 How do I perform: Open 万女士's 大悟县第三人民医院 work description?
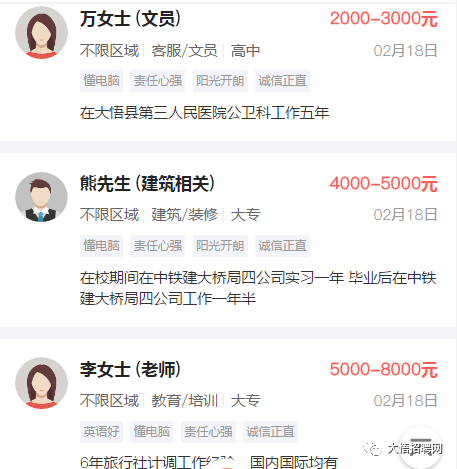204,113
